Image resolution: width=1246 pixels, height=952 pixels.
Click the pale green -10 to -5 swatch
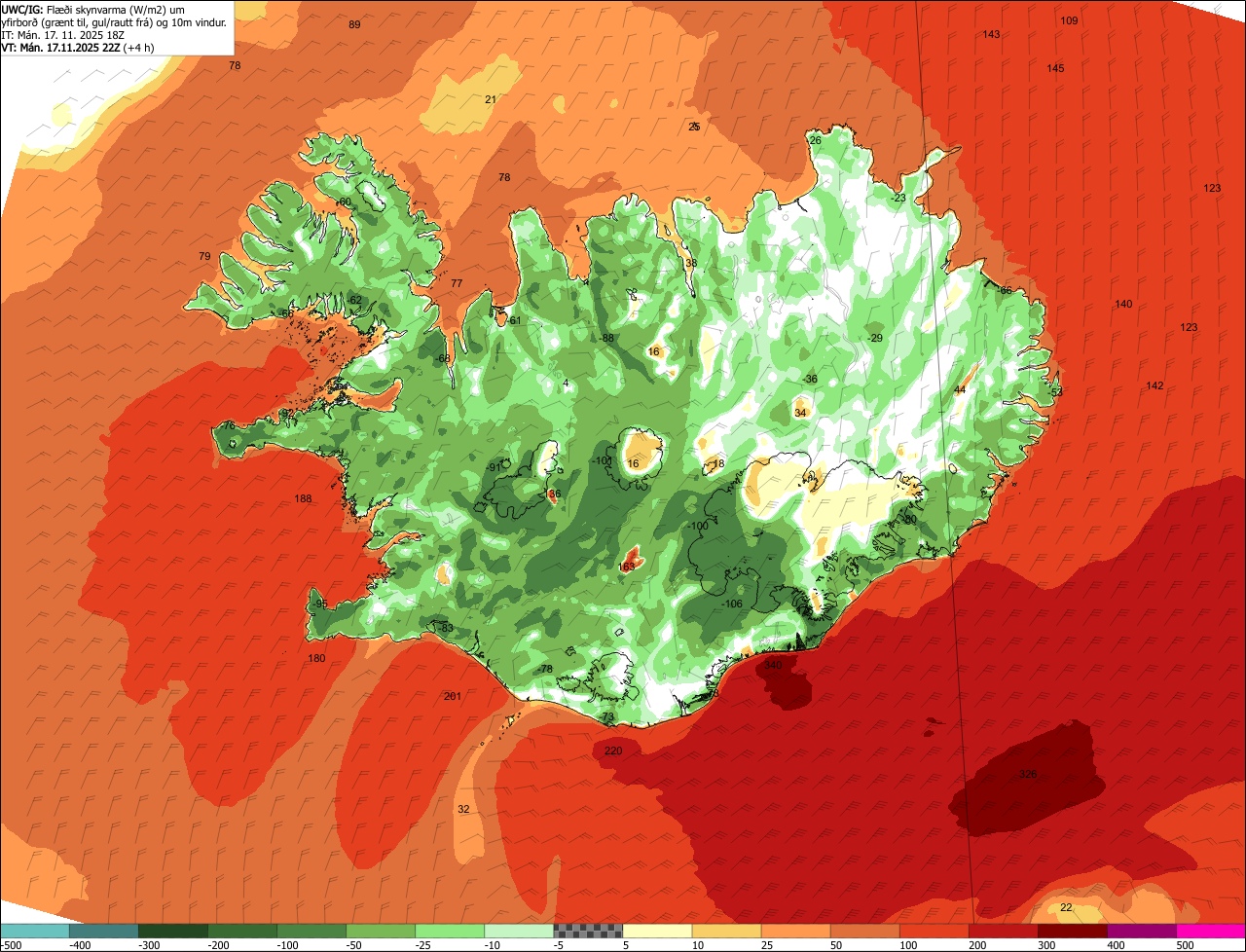(519, 931)
